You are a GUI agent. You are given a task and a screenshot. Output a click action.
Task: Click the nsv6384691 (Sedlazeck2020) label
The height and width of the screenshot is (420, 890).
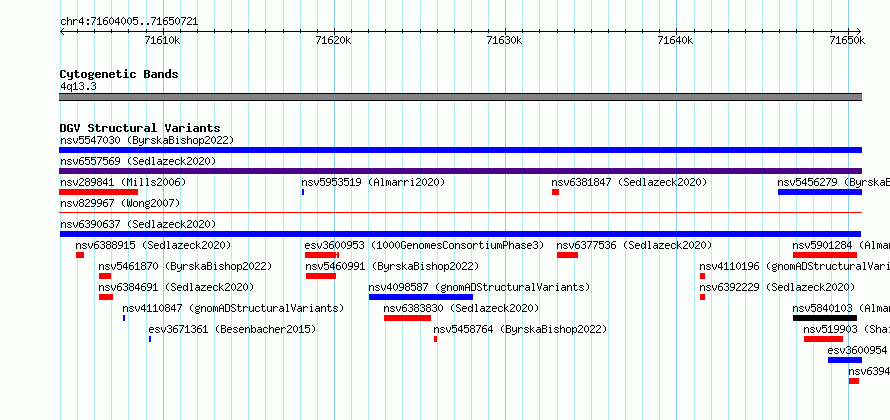point(176,287)
